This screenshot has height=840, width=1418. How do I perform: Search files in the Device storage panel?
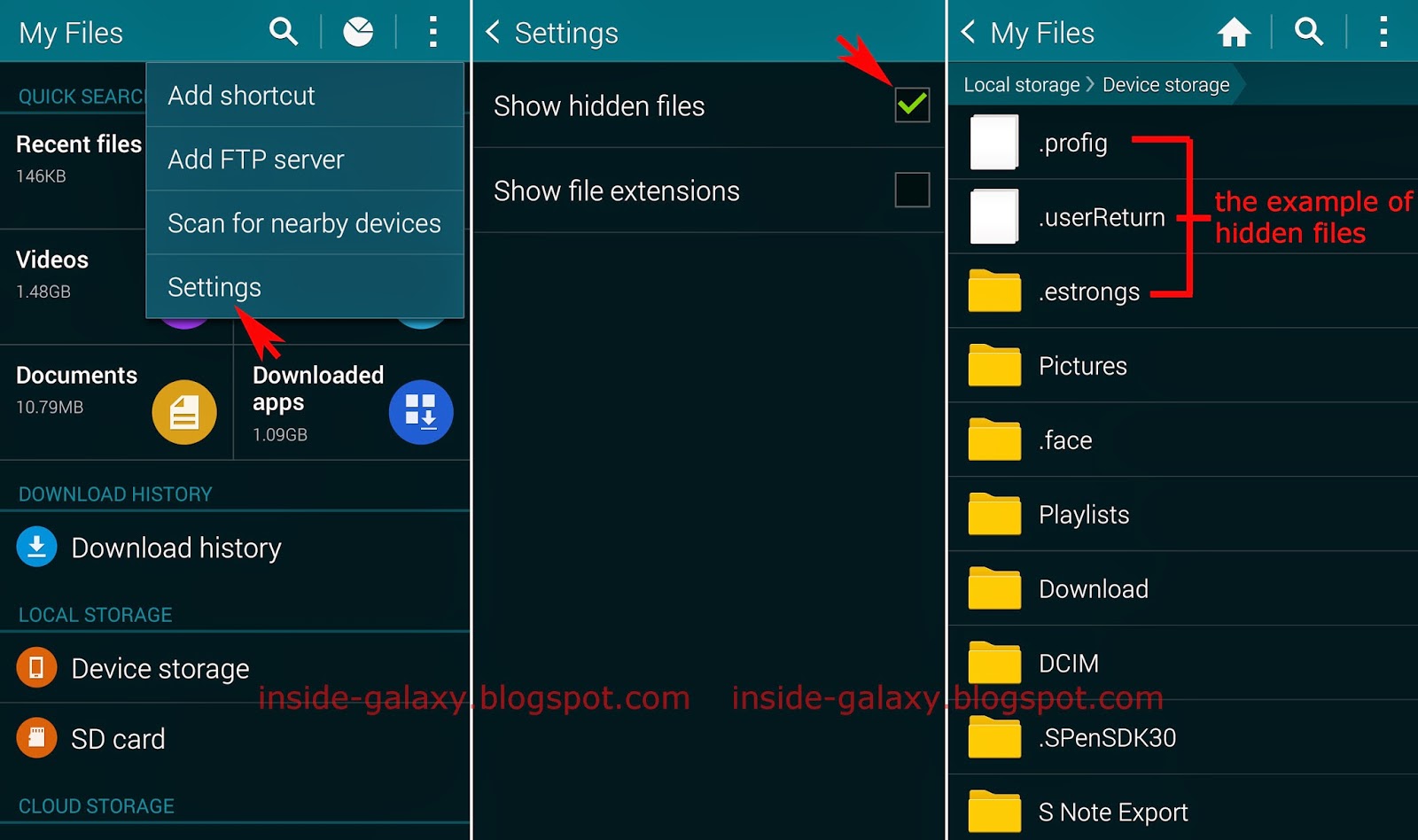(1309, 32)
